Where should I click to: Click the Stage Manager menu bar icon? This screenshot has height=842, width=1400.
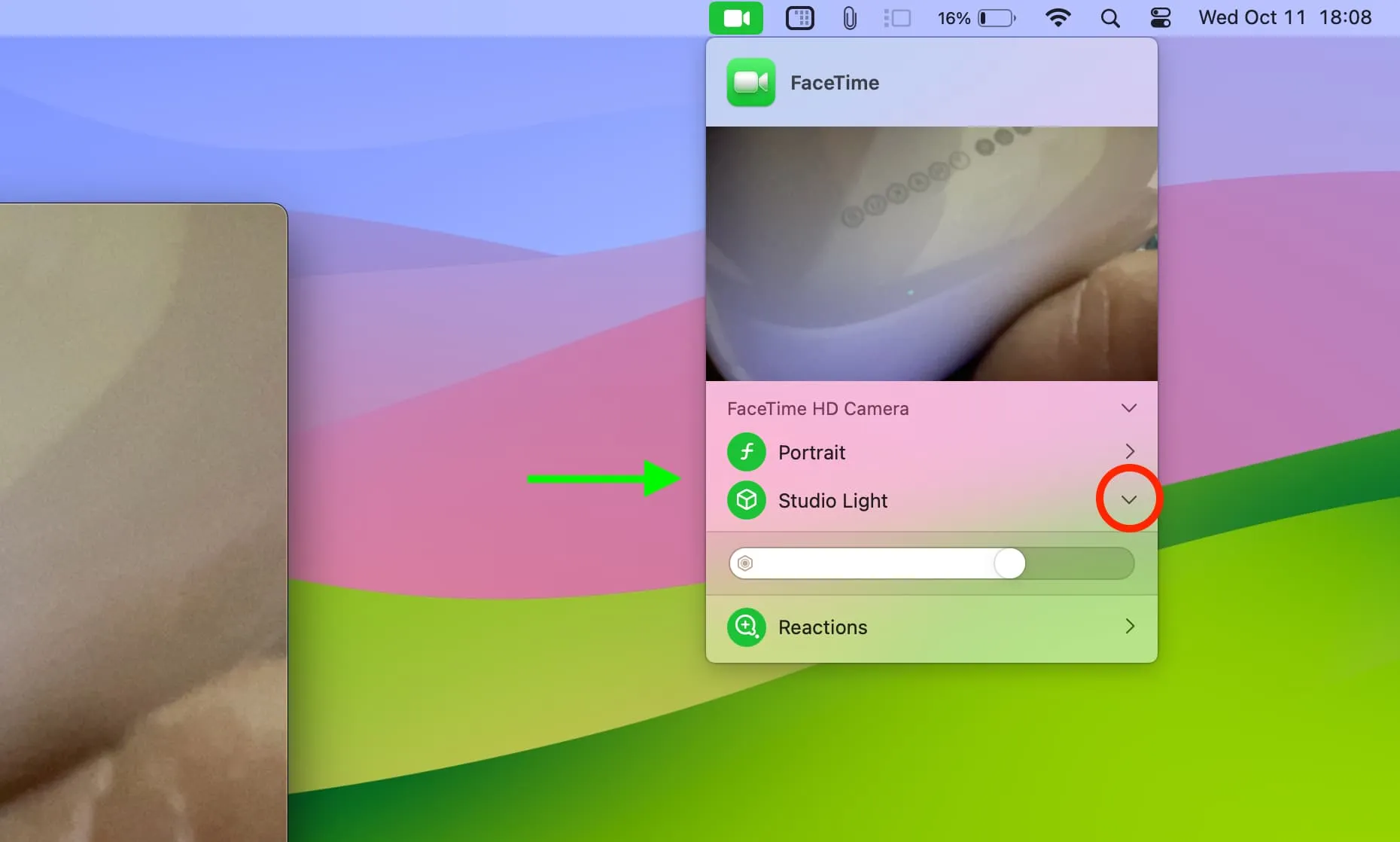[x=897, y=18]
